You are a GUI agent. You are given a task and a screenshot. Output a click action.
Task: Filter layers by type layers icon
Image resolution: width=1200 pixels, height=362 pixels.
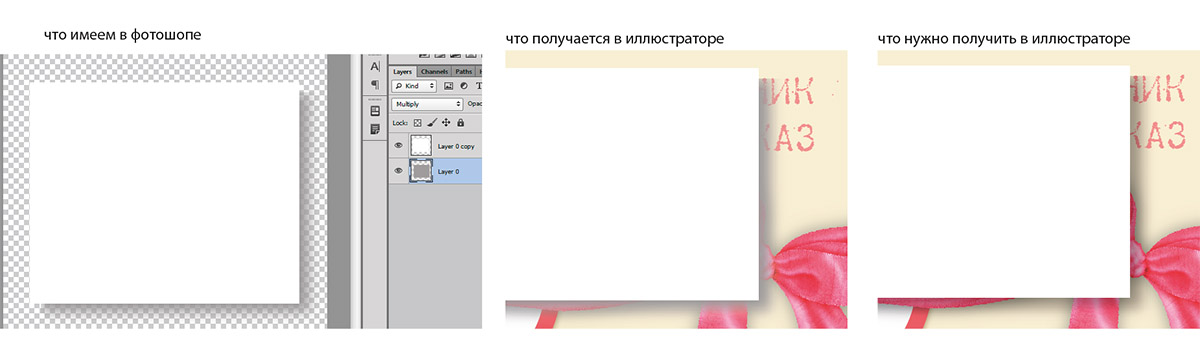coord(479,86)
